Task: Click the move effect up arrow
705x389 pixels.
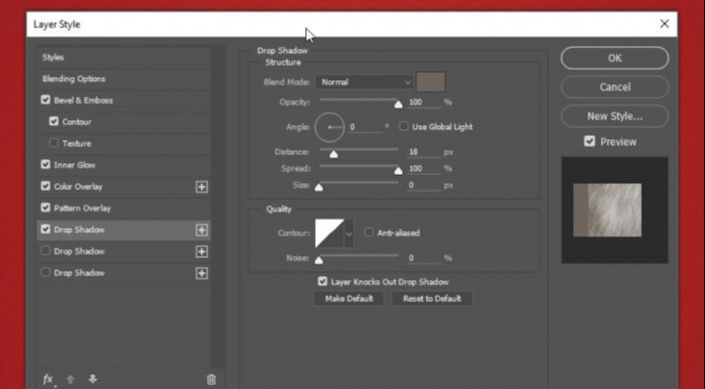Action: coord(70,380)
